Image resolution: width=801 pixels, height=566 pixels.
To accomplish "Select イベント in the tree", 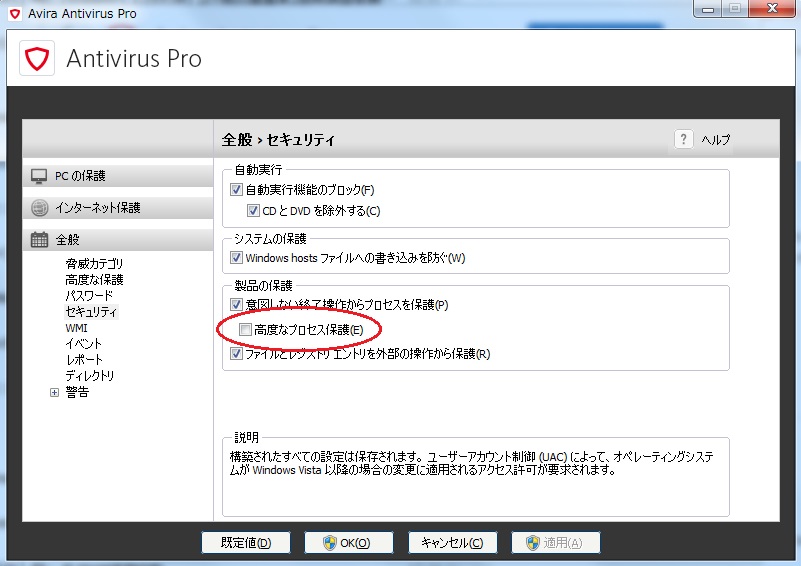I will [84, 344].
